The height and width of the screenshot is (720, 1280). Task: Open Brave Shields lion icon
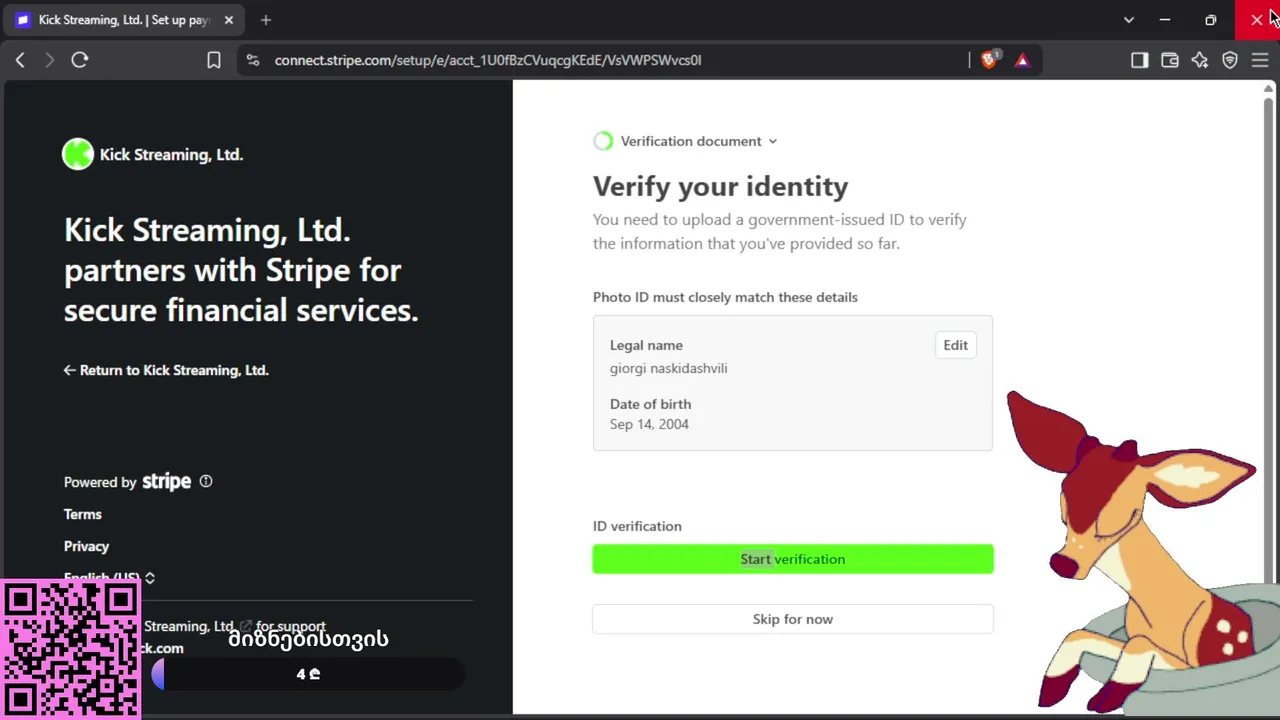click(989, 60)
